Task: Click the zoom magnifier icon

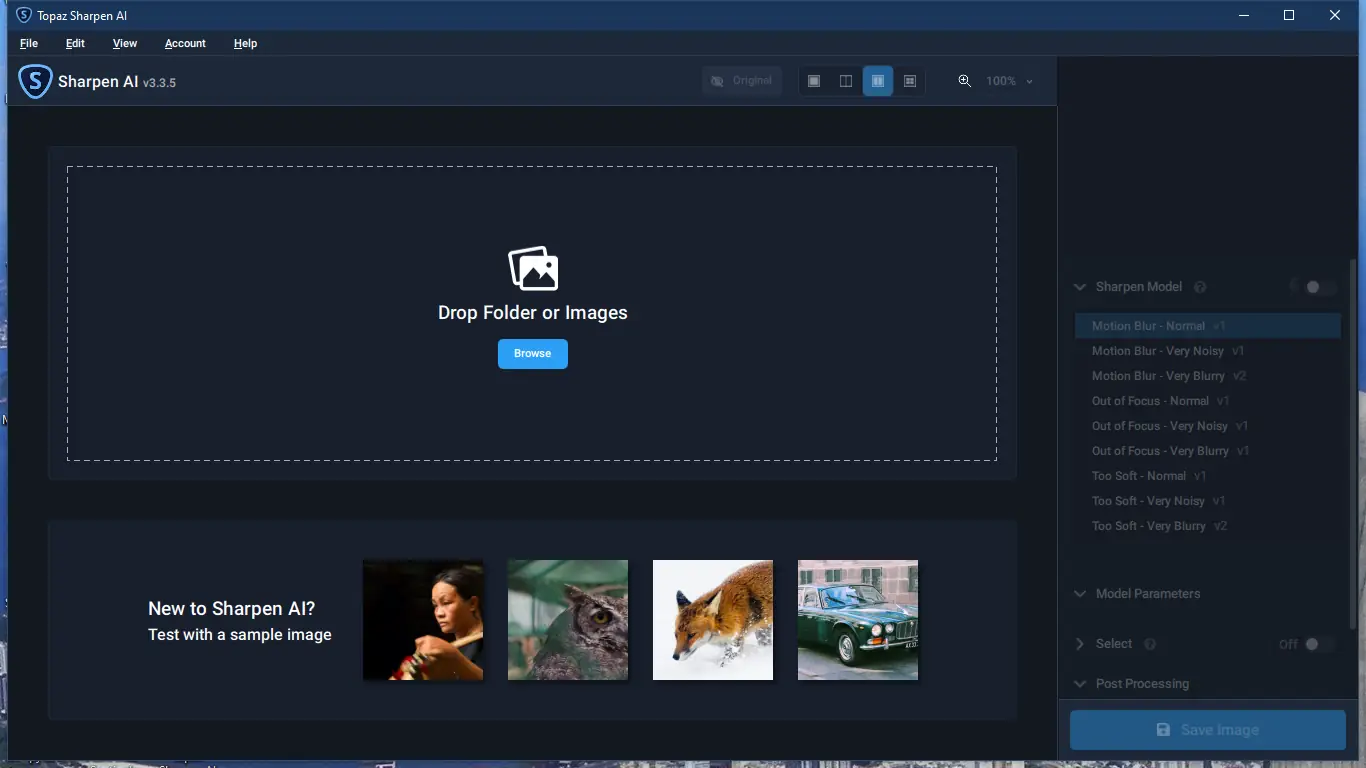Action: [x=965, y=81]
